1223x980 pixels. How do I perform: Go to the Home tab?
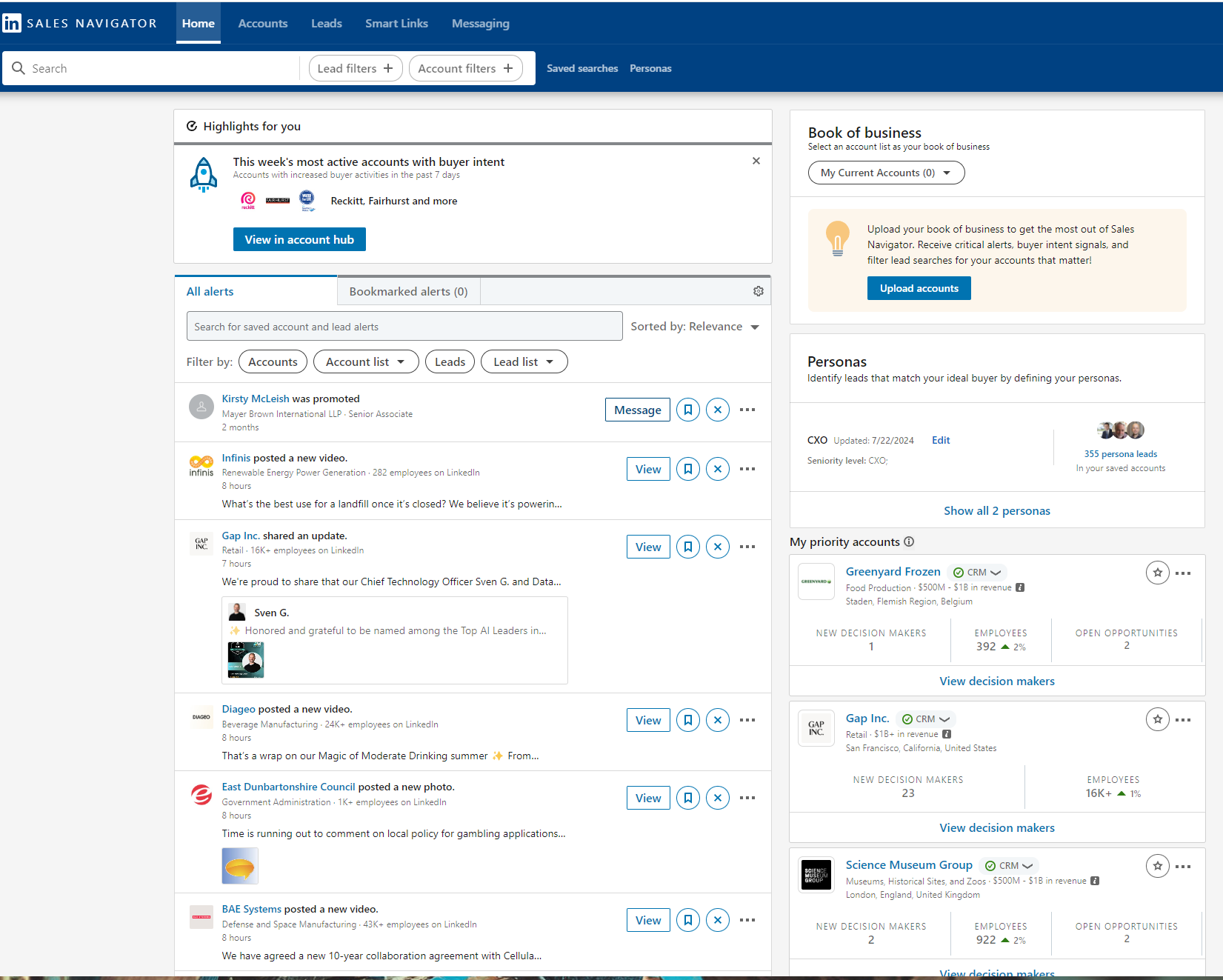coord(199,23)
